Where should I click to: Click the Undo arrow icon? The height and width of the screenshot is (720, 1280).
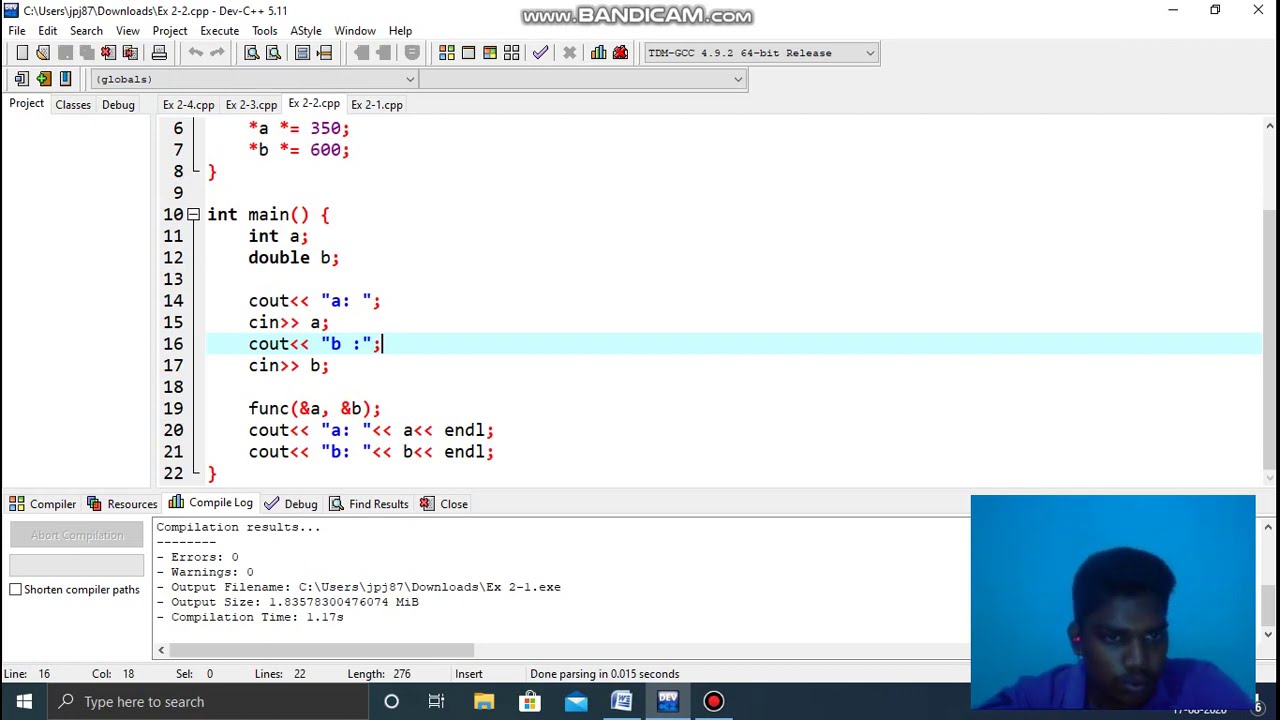pos(196,53)
